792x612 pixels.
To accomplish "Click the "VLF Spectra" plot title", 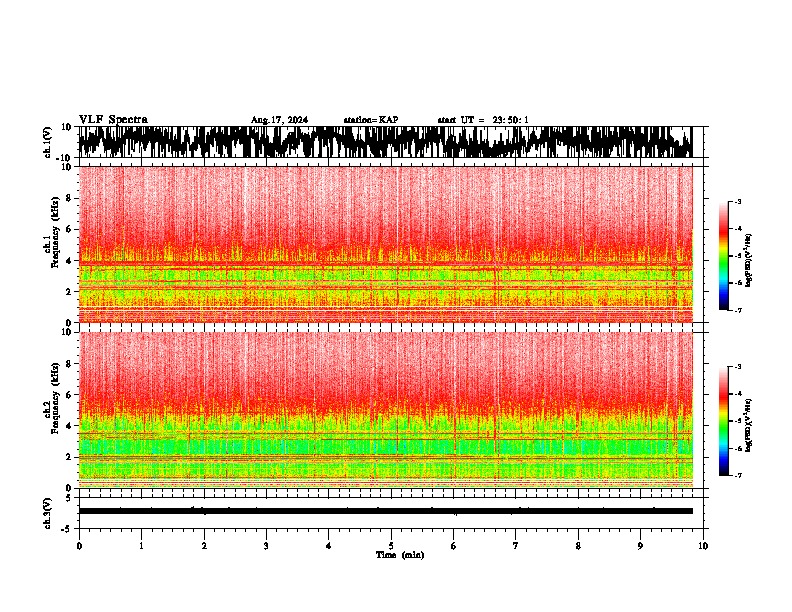I will coord(113,120).
